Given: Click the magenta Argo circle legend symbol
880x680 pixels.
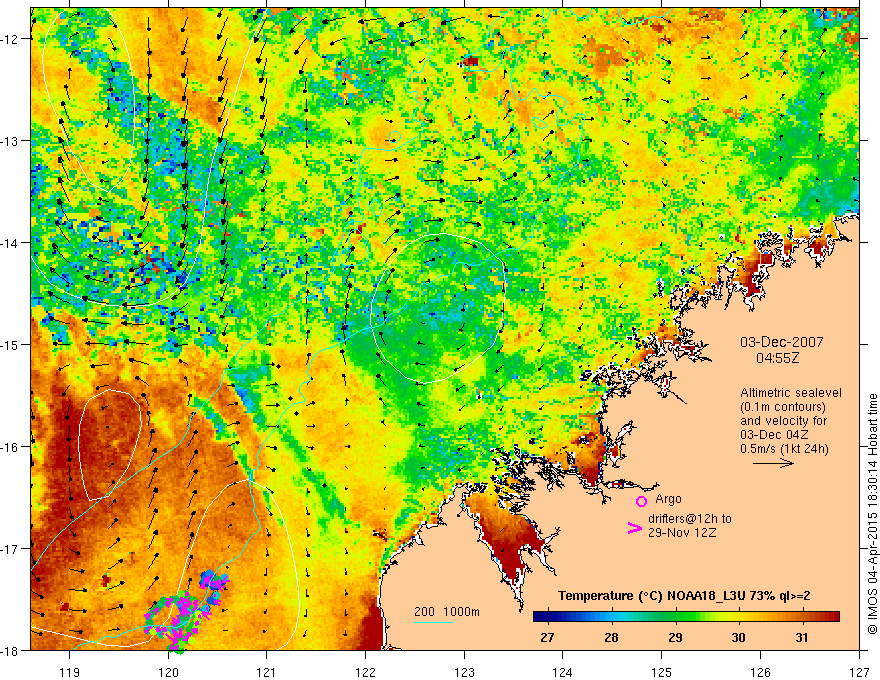Looking at the screenshot, I should pos(641,501).
